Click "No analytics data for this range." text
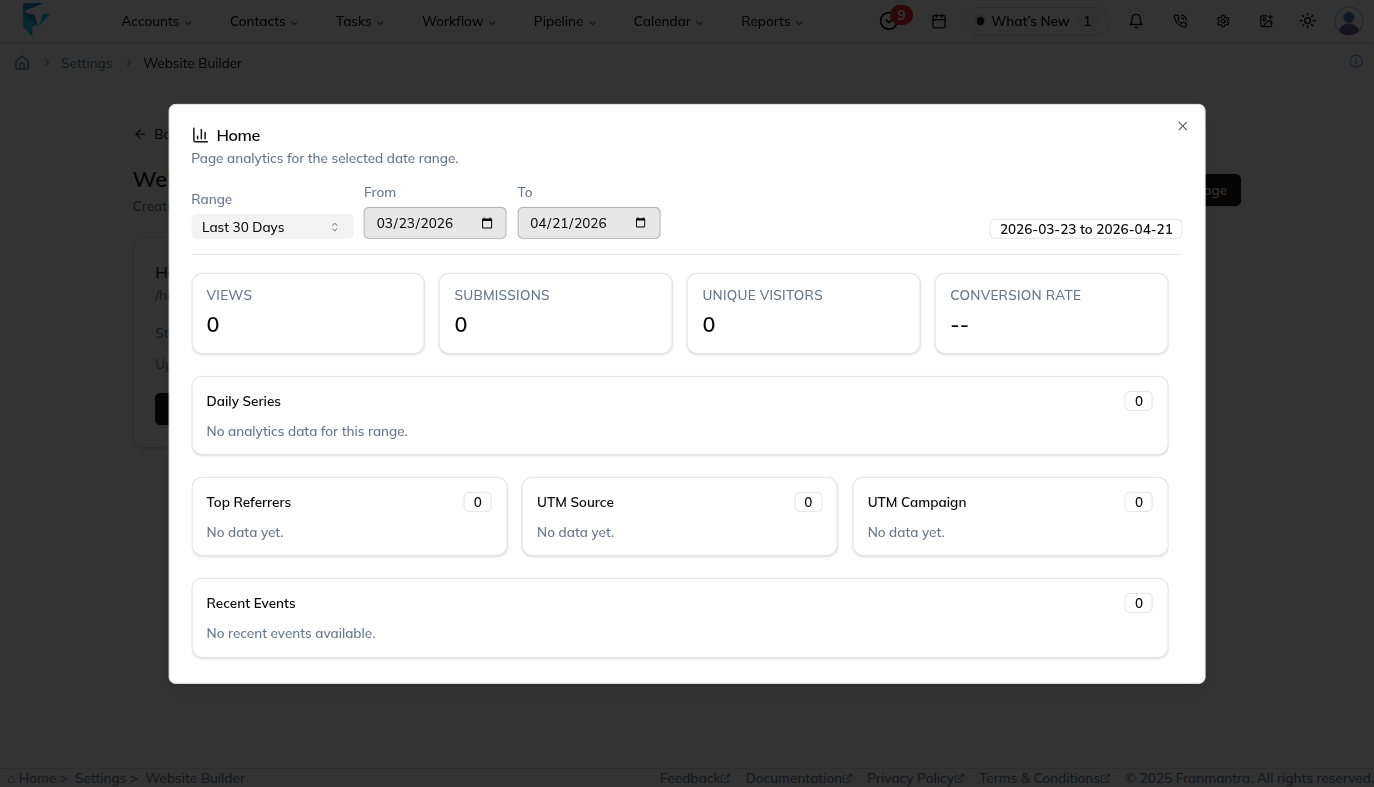Viewport: 1374px width, 787px height. click(x=307, y=431)
